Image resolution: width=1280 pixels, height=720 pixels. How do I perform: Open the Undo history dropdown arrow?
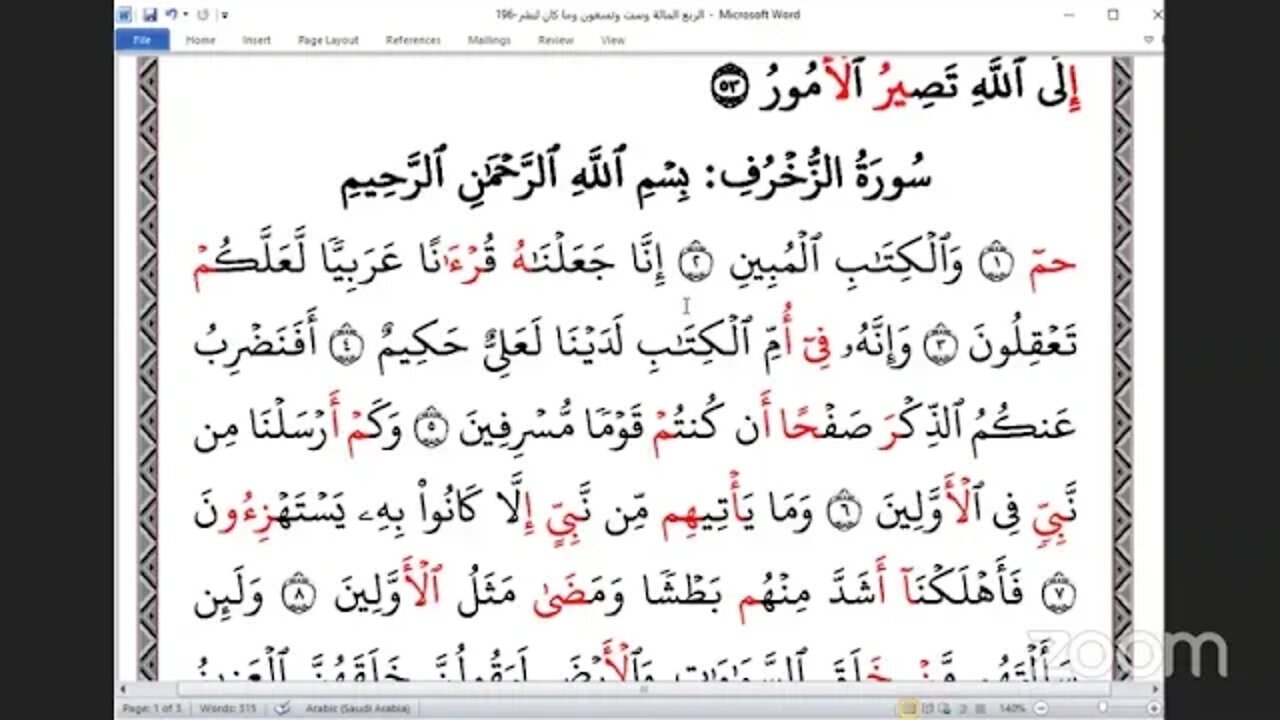[x=184, y=15]
